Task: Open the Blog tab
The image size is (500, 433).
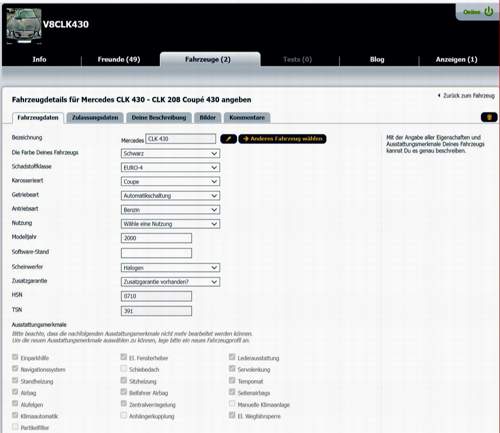Action: click(x=377, y=59)
